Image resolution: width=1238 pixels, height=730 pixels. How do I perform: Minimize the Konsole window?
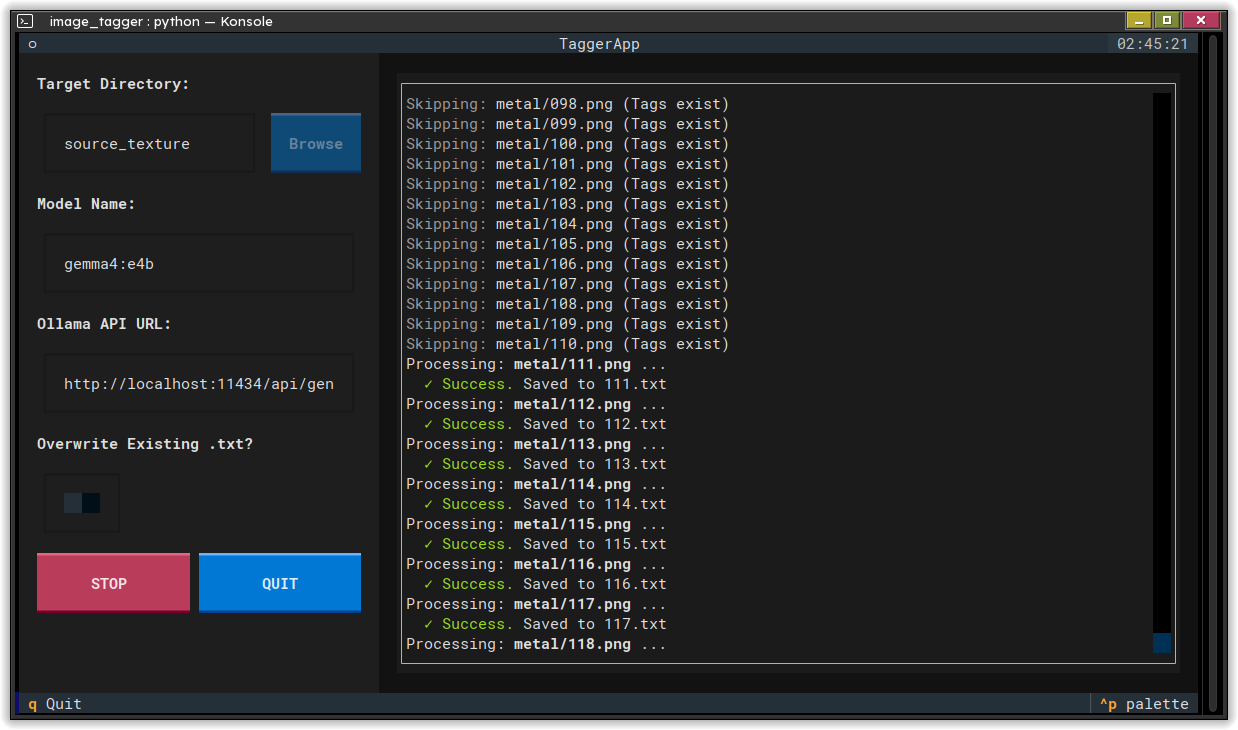pyautogui.click(x=1139, y=20)
